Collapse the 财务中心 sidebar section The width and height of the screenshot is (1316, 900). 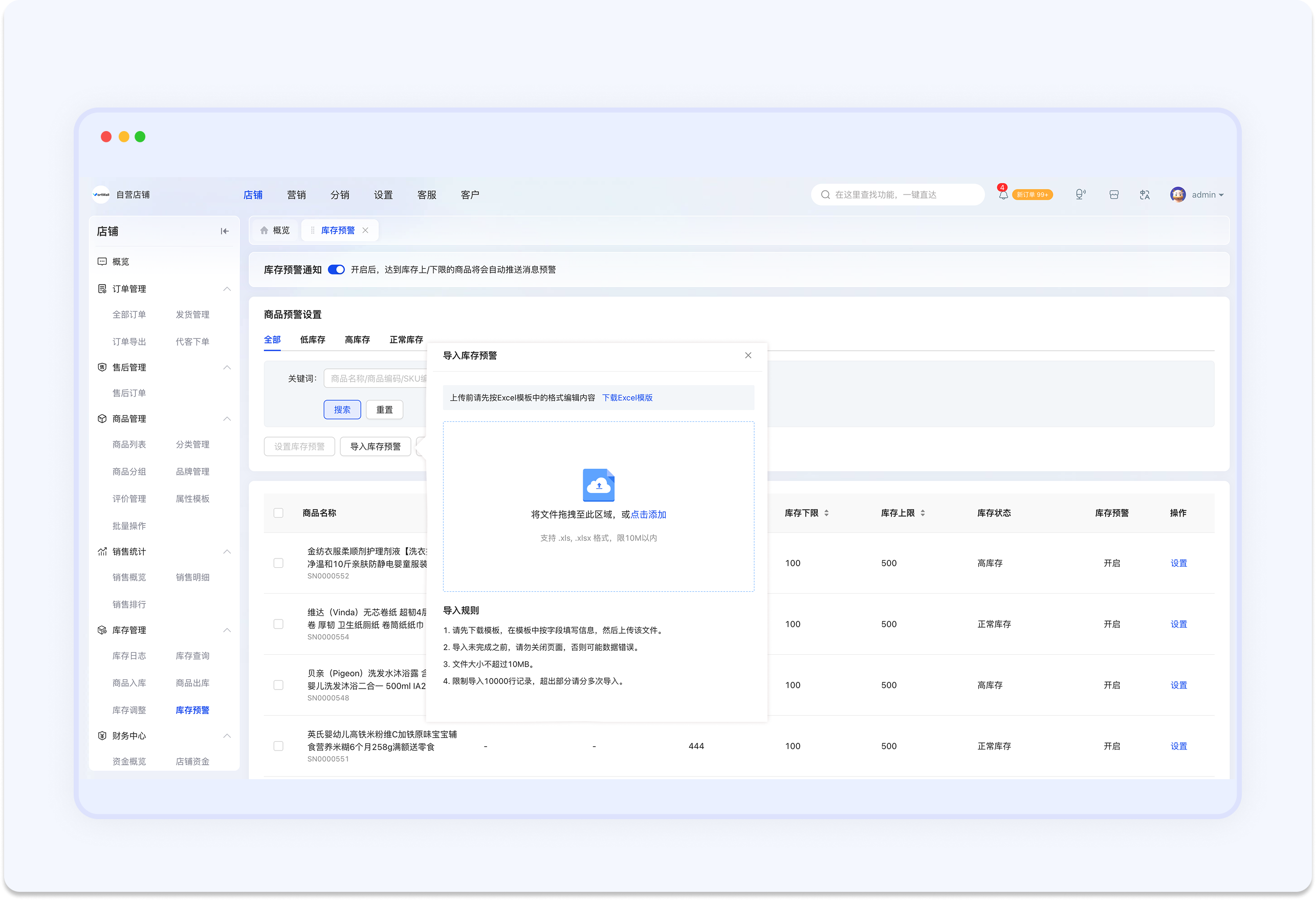tap(227, 736)
